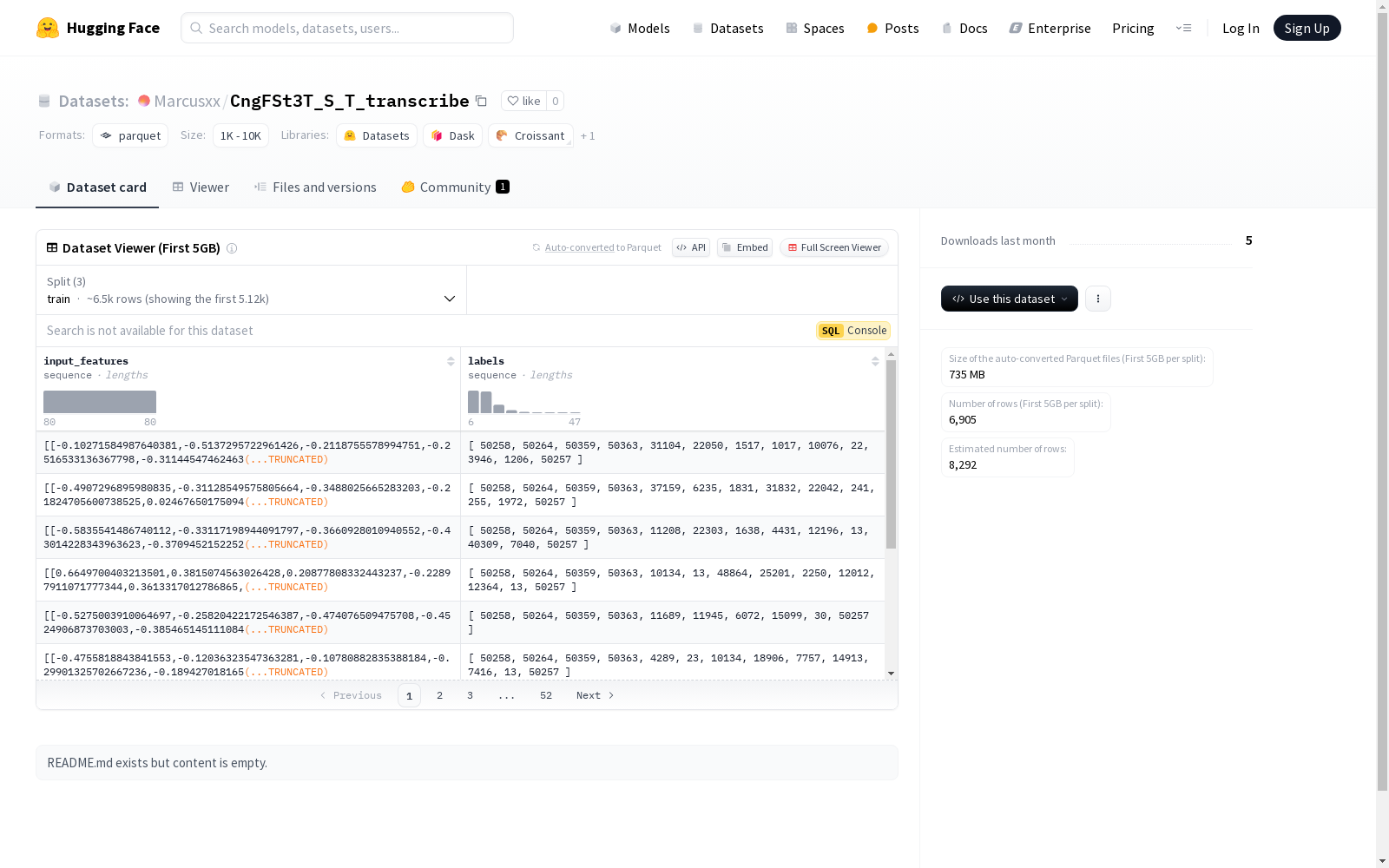Select the parquet format tag
The image size is (1389, 868).
click(x=130, y=135)
